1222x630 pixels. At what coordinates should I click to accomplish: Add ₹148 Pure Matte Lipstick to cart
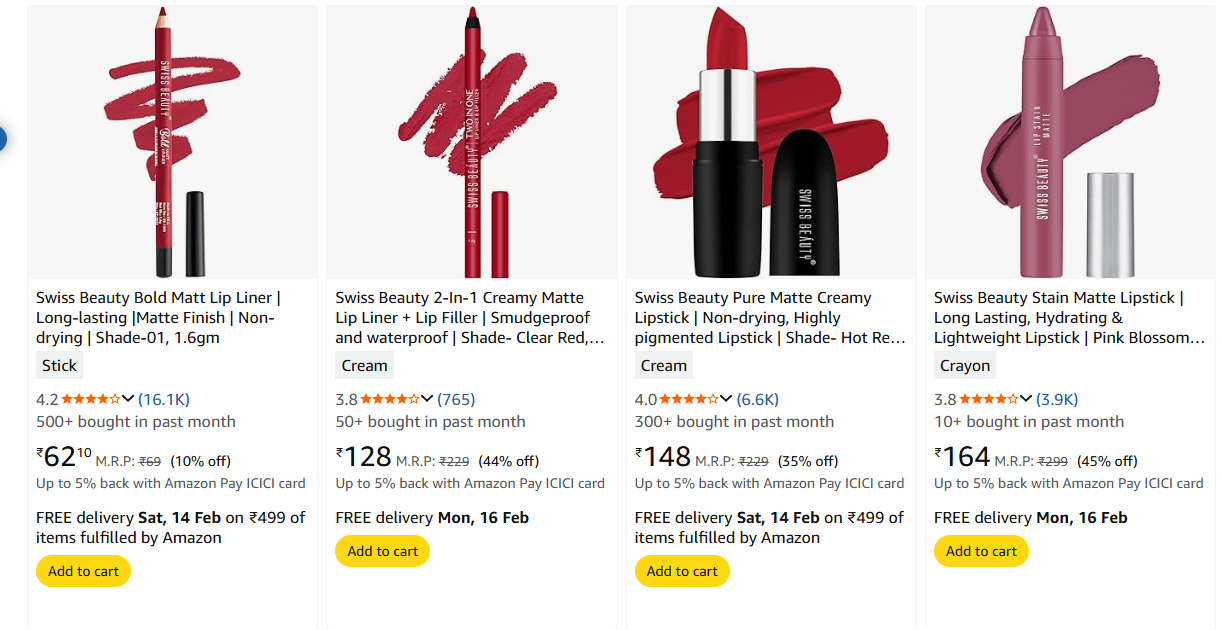click(682, 571)
